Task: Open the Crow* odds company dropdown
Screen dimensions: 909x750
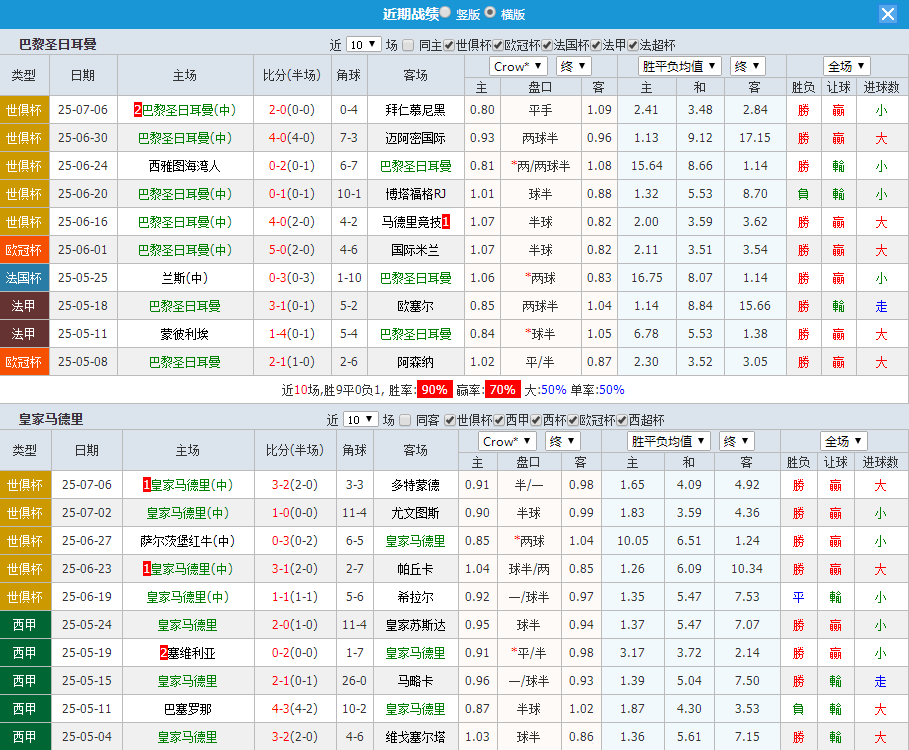Action: point(518,65)
